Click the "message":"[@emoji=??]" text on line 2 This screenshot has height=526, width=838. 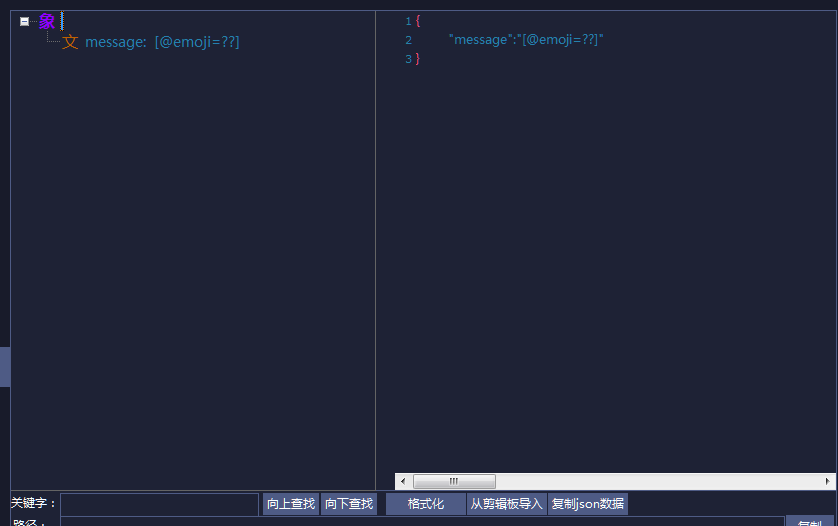coord(526,40)
